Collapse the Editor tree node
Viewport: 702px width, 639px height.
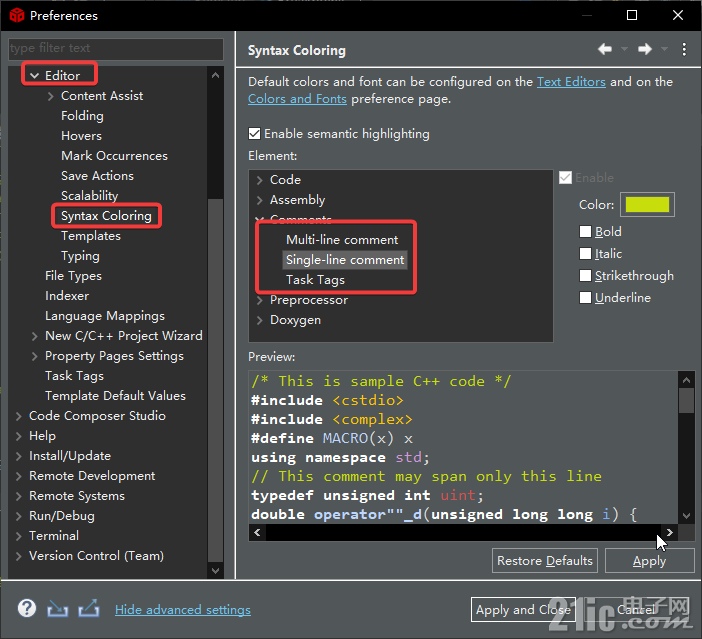[34, 76]
